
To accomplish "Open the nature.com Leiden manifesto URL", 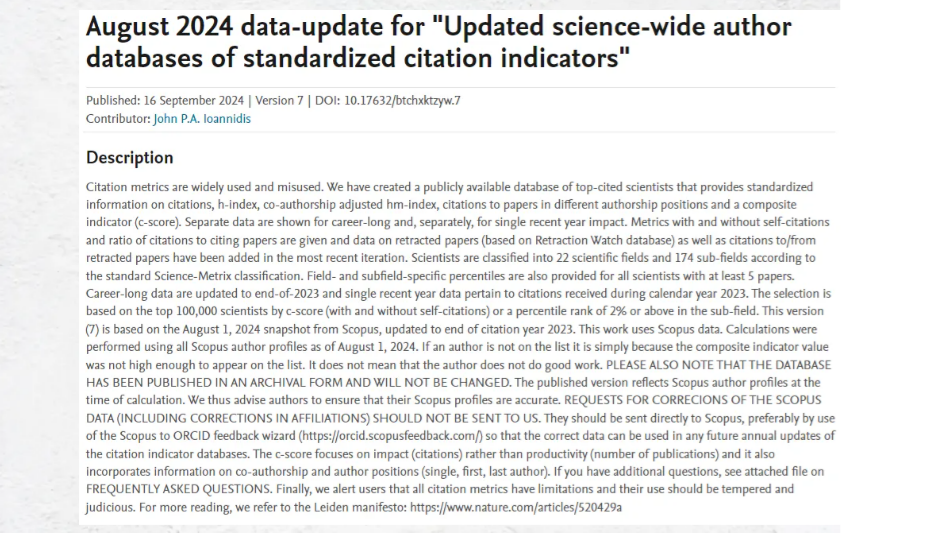I will (x=516, y=507).
